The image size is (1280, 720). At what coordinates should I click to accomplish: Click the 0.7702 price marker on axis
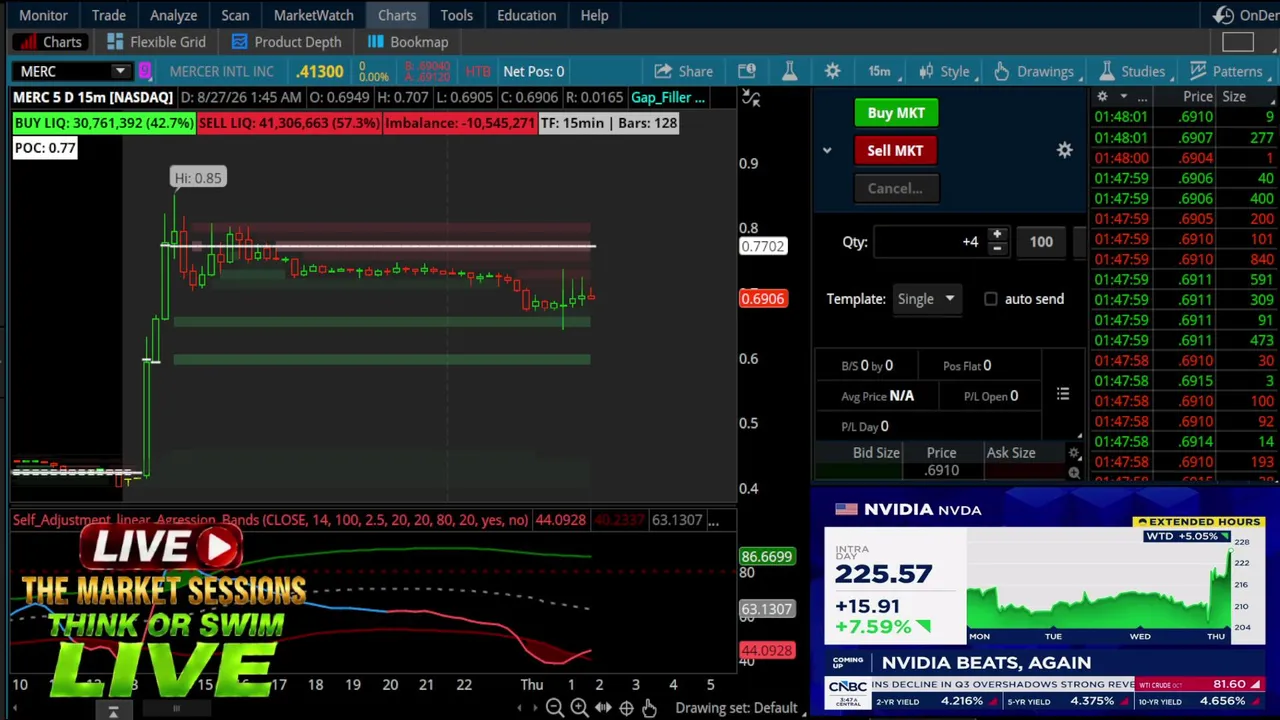pos(762,246)
